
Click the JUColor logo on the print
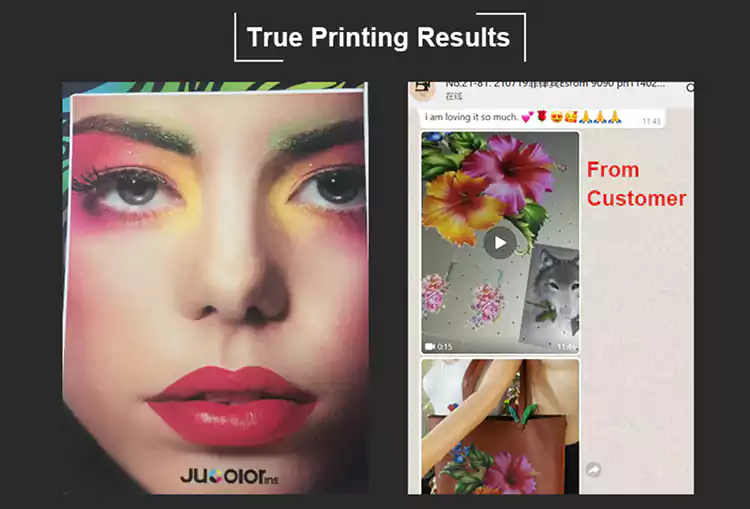tap(229, 476)
